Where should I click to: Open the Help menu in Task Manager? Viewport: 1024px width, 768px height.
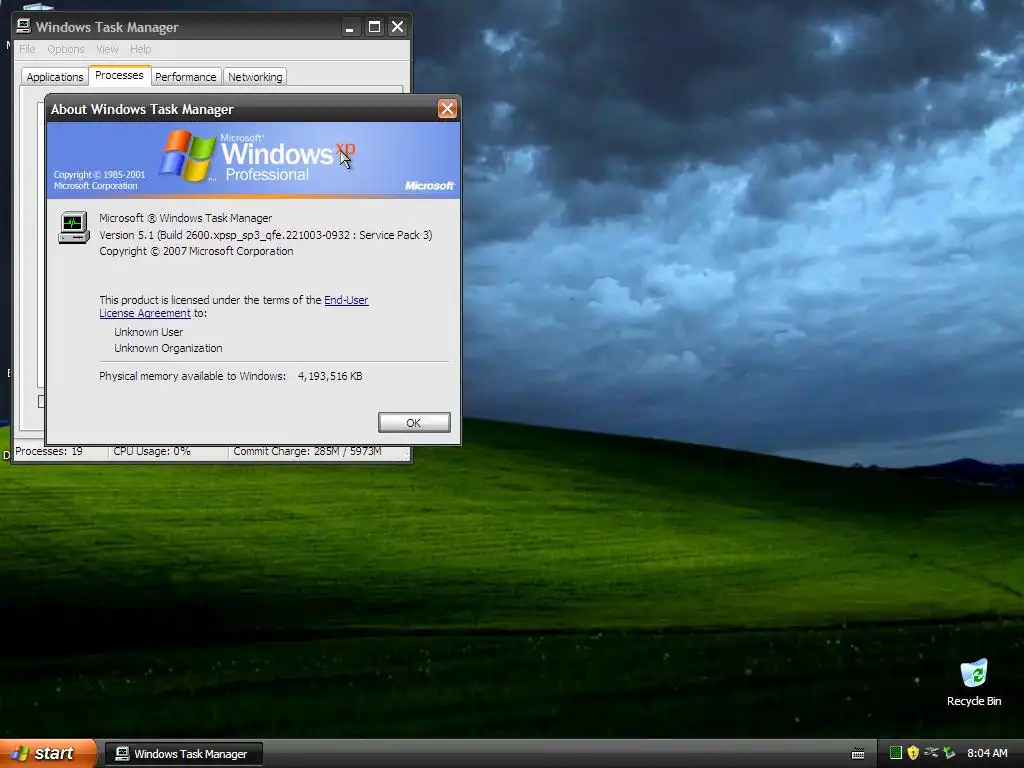140,49
